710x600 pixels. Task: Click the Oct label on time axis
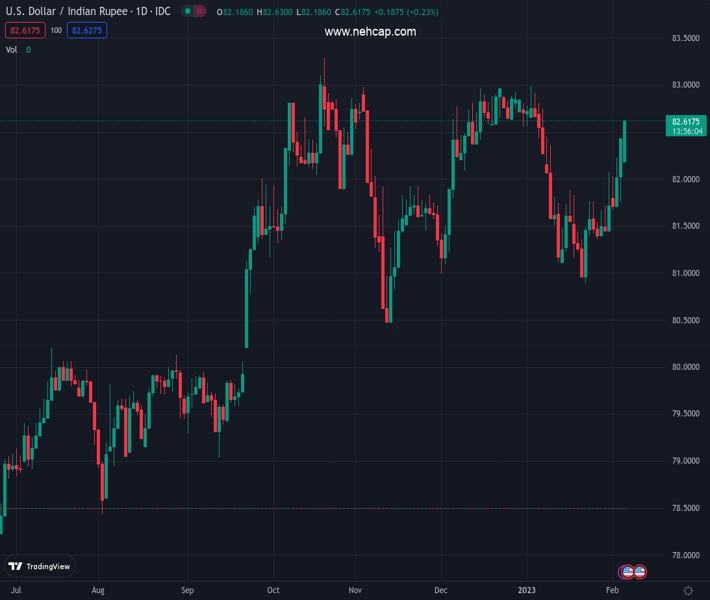[272, 591]
